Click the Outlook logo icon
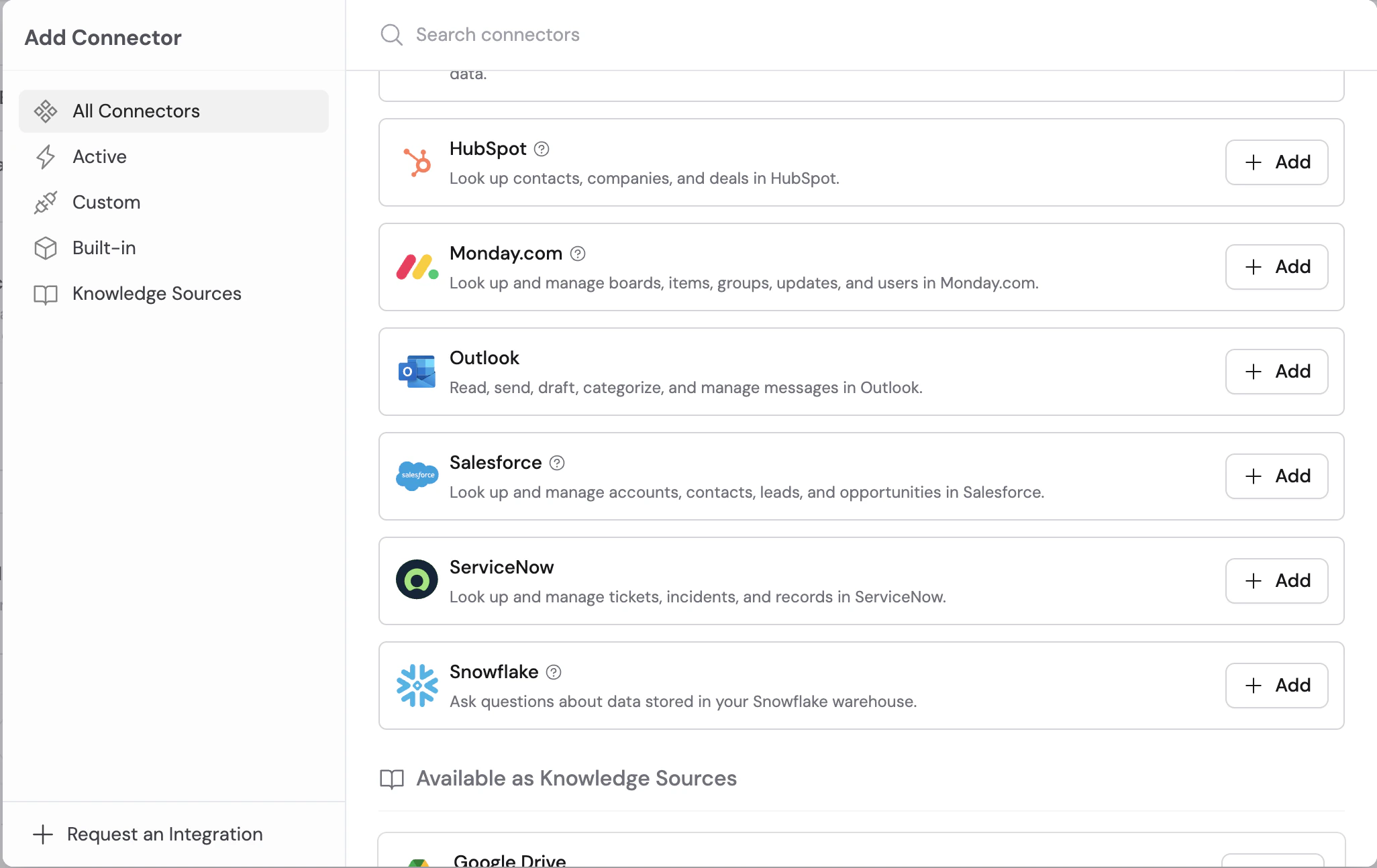 [417, 372]
